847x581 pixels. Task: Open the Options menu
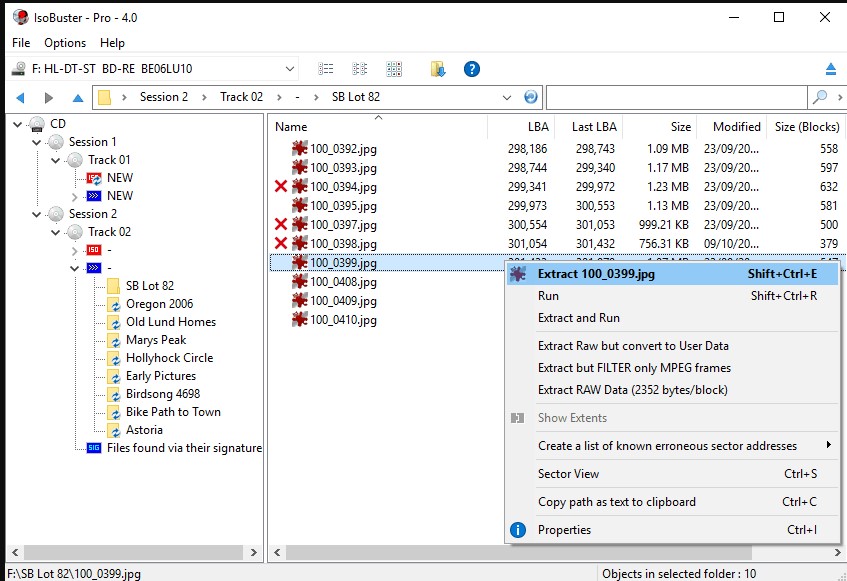[x=65, y=43]
